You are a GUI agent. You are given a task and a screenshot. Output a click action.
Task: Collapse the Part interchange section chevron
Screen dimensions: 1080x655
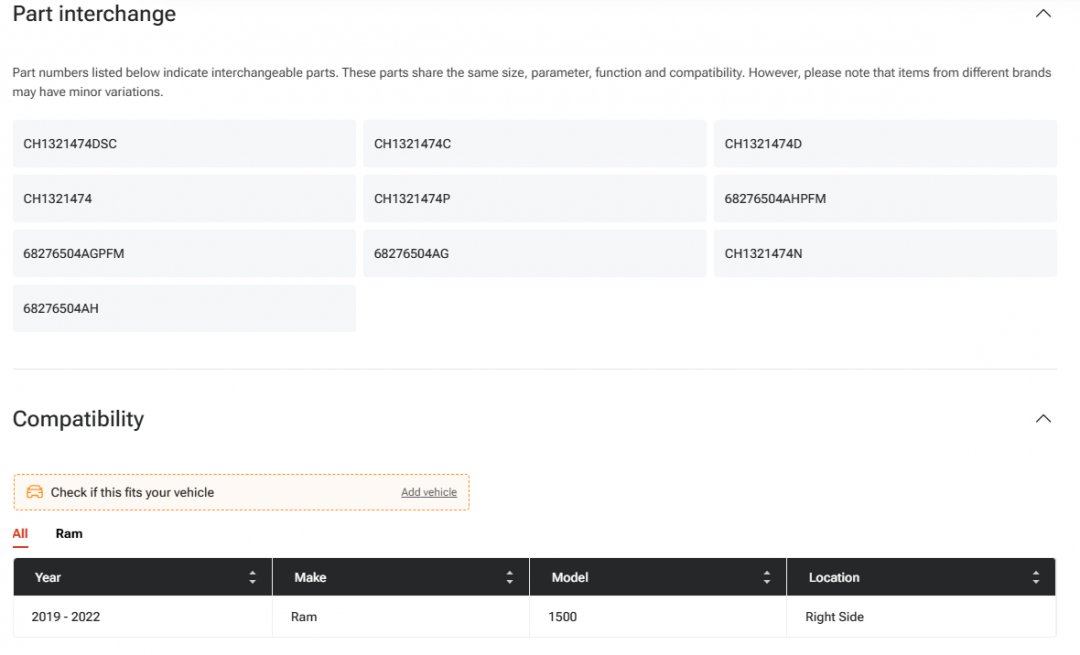coord(1043,14)
